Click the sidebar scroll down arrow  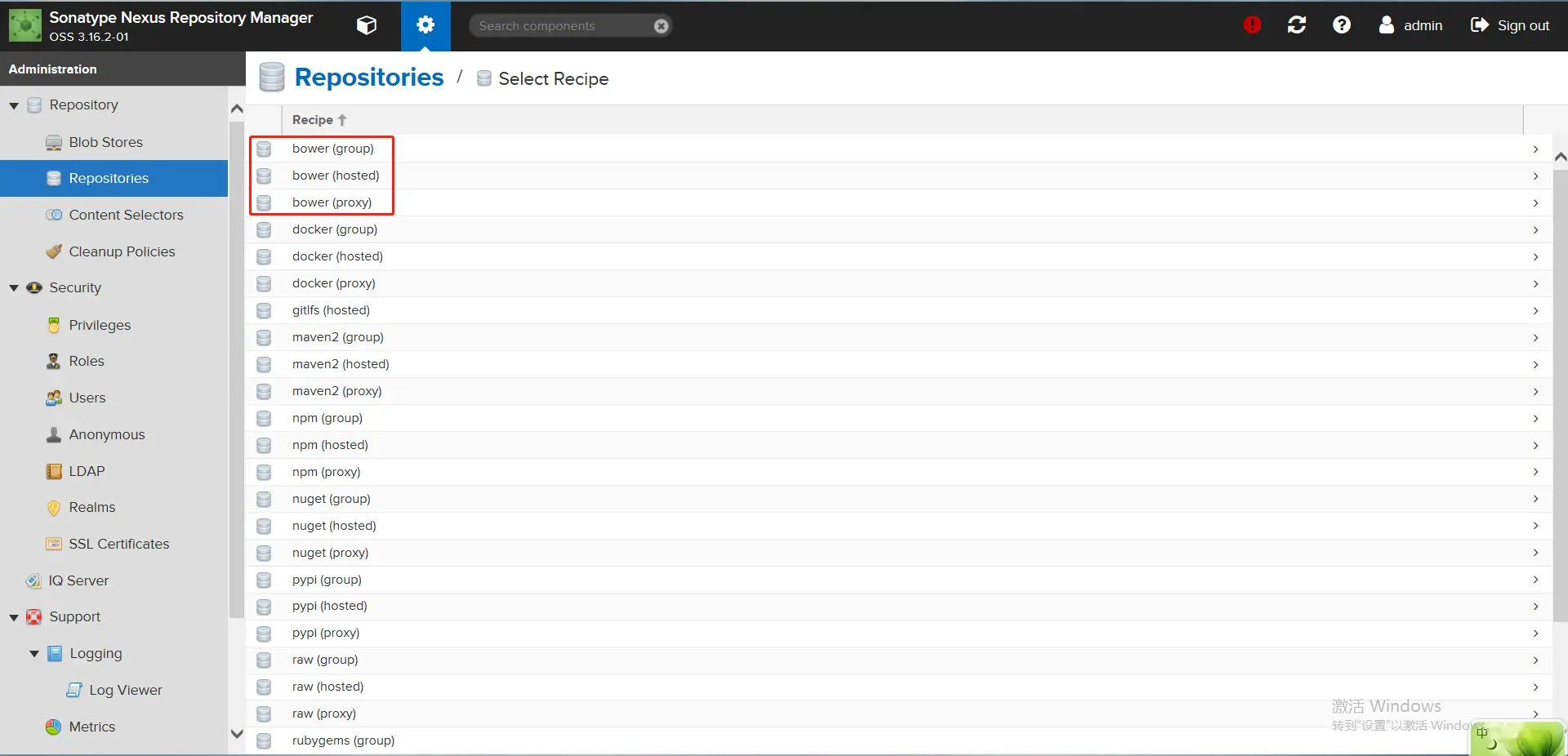237,734
